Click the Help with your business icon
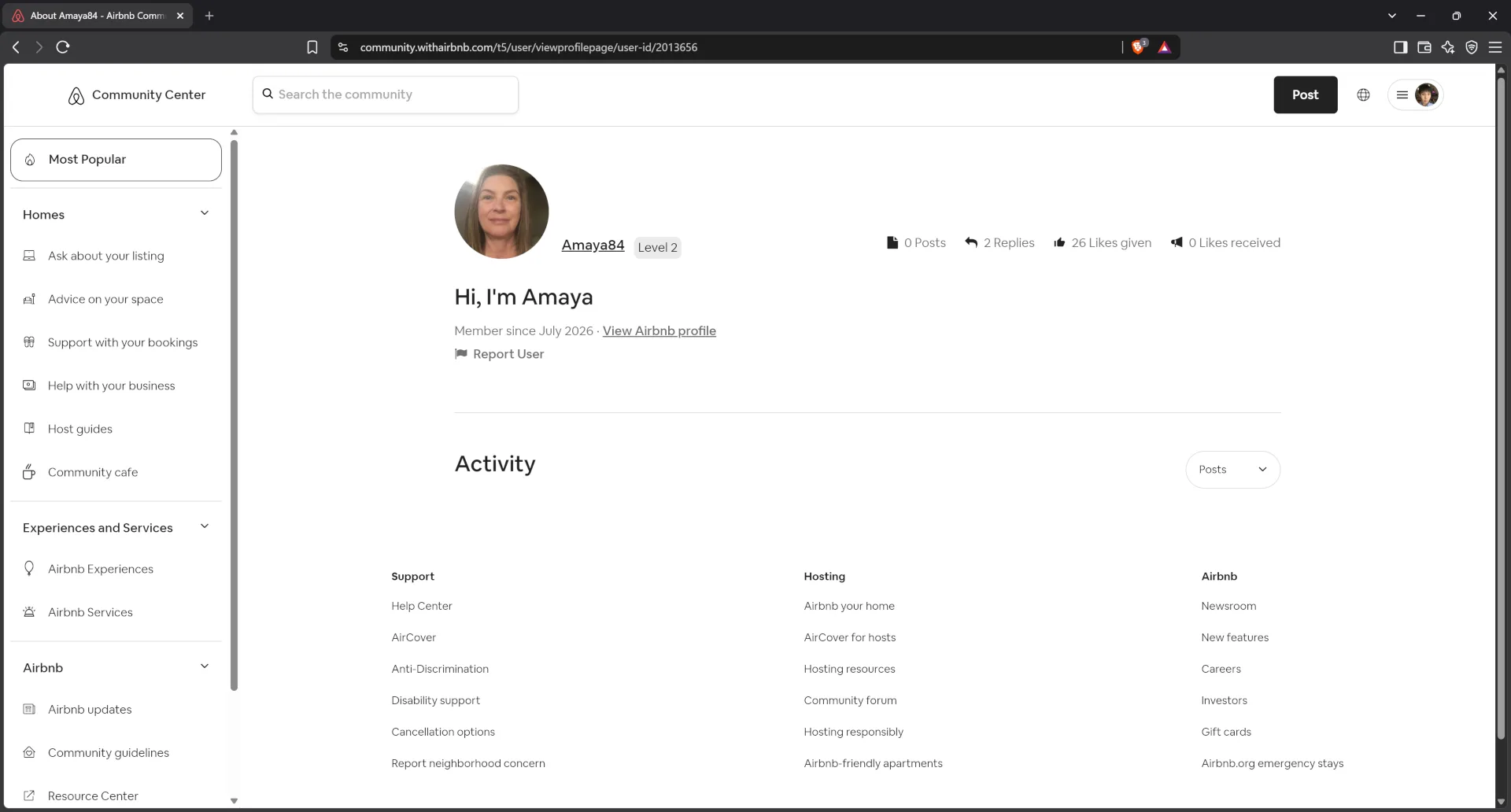The width and height of the screenshot is (1511, 812). tap(29, 385)
